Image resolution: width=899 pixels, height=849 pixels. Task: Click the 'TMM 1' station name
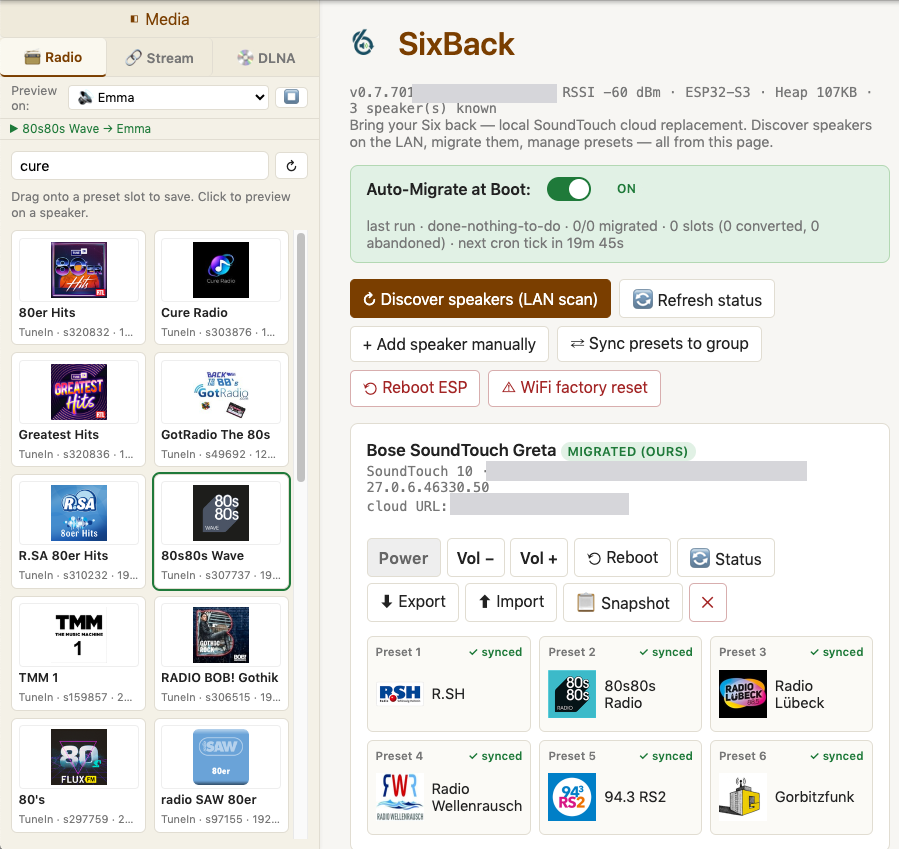38,678
